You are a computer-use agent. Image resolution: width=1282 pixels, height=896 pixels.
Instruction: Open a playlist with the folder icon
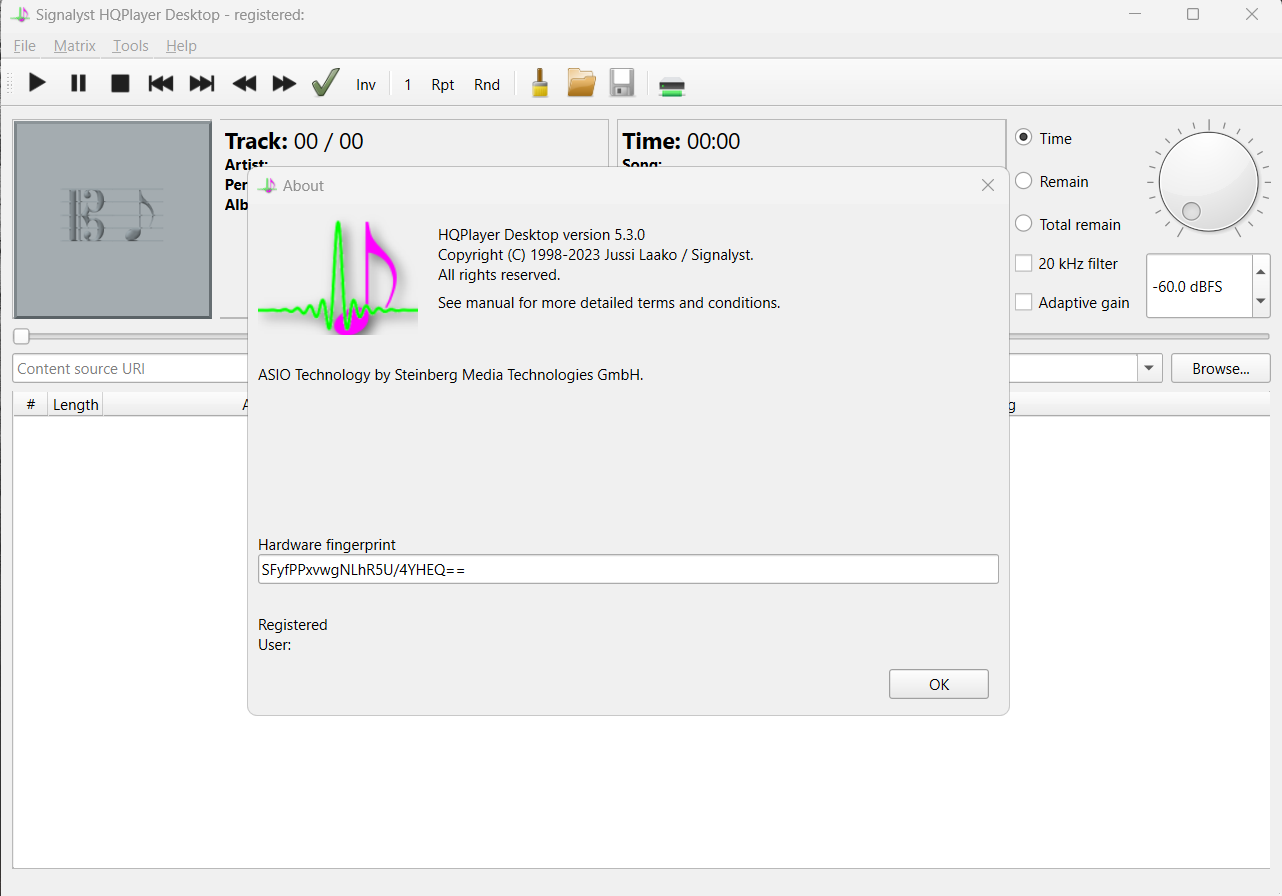pyautogui.click(x=581, y=83)
